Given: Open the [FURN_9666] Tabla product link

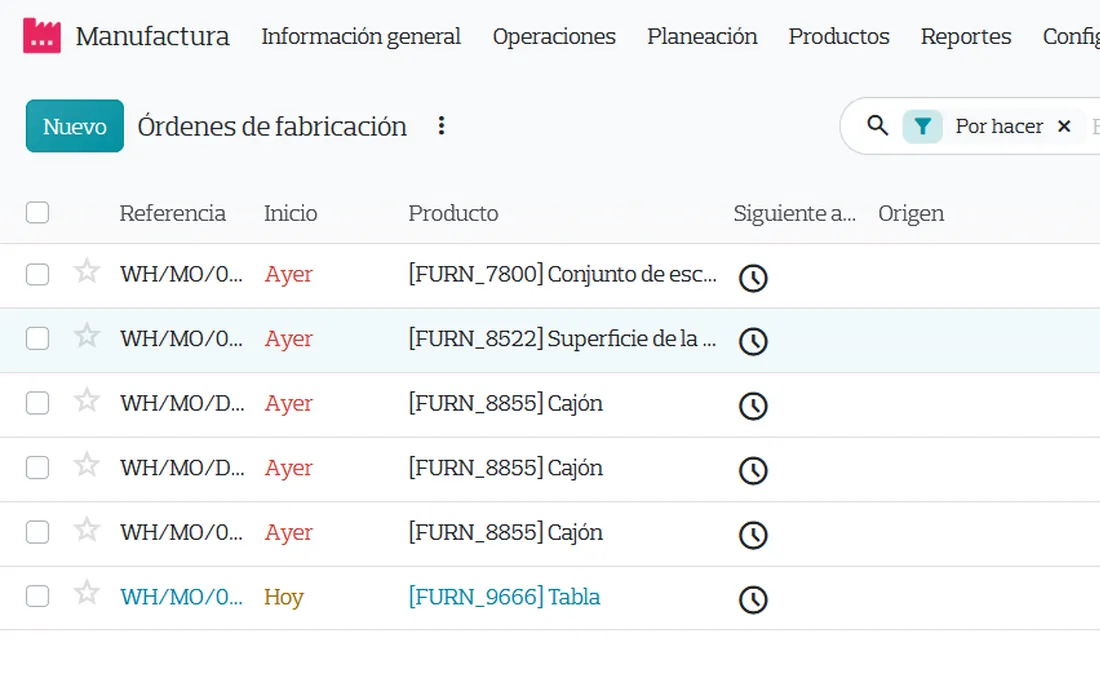Looking at the screenshot, I should pyautogui.click(x=504, y=597).
